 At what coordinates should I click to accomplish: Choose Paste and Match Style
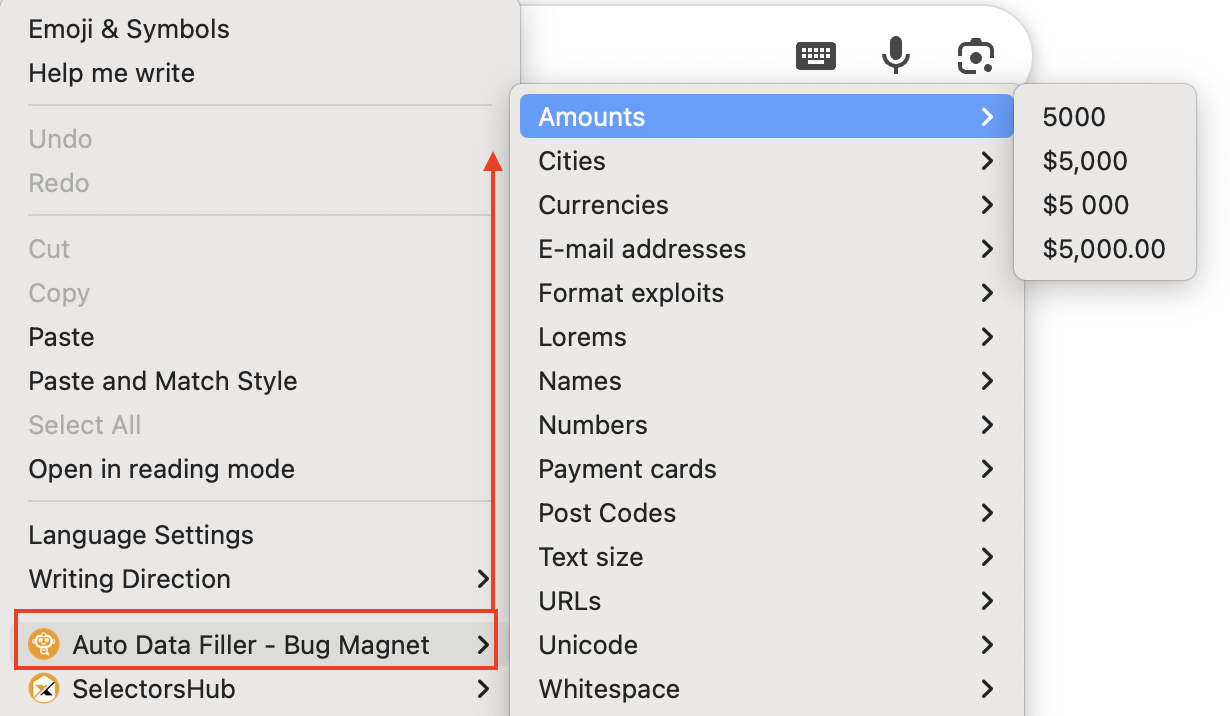pyautogui.click(x=163, y=381)
